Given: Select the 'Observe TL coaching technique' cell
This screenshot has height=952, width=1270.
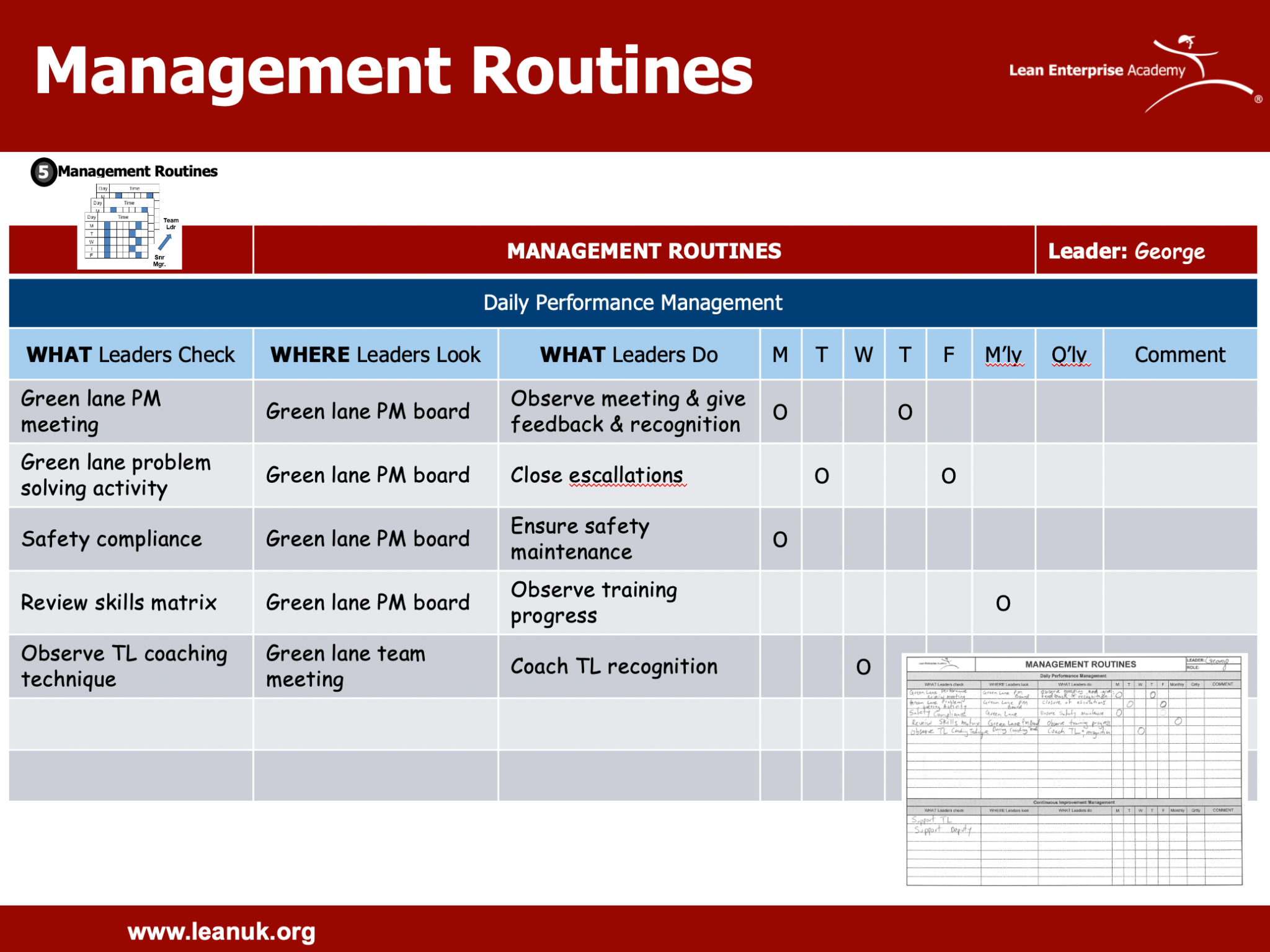Looking at the screenshot, I should (x=131, y=666).
